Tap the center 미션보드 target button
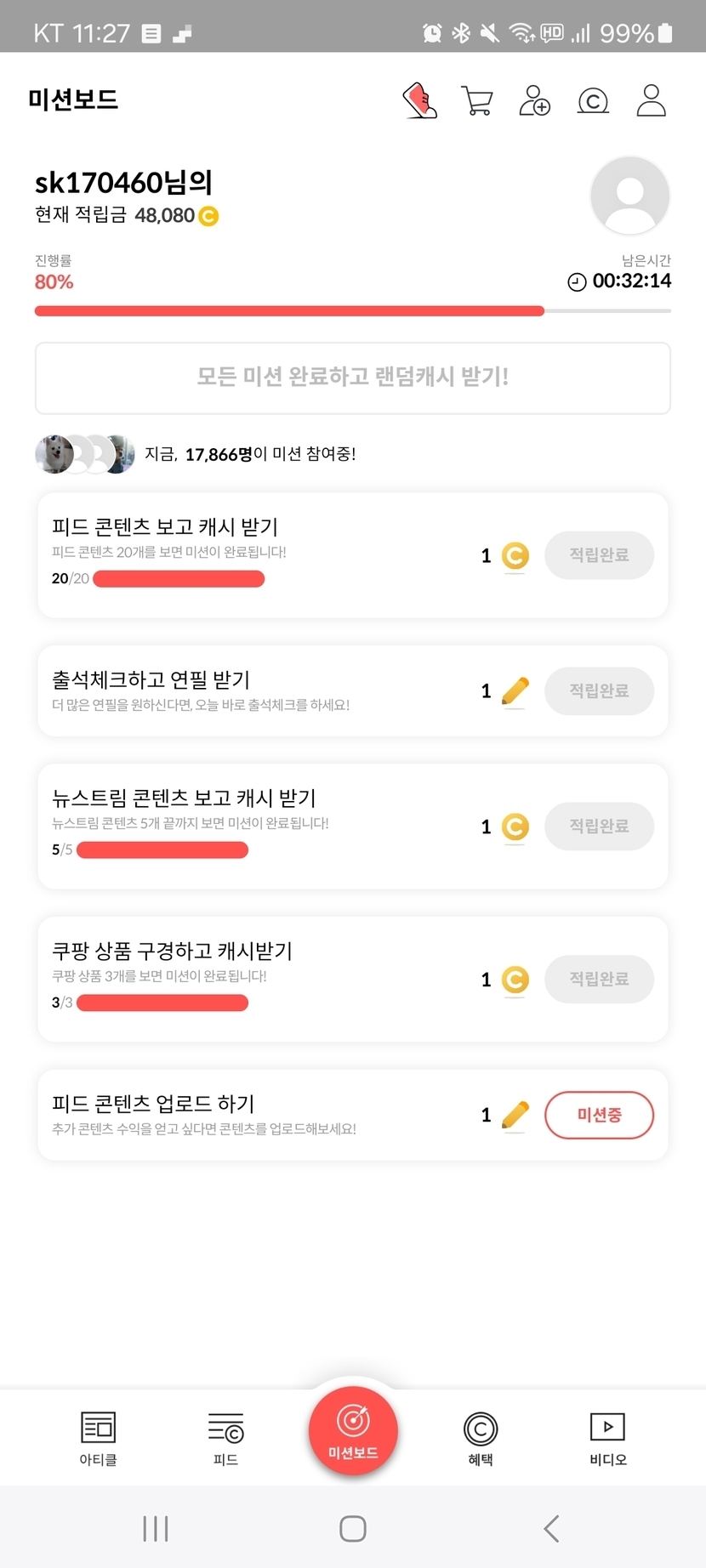Viewport: 706px width, 1568px height. click(x=353, y=1430)
